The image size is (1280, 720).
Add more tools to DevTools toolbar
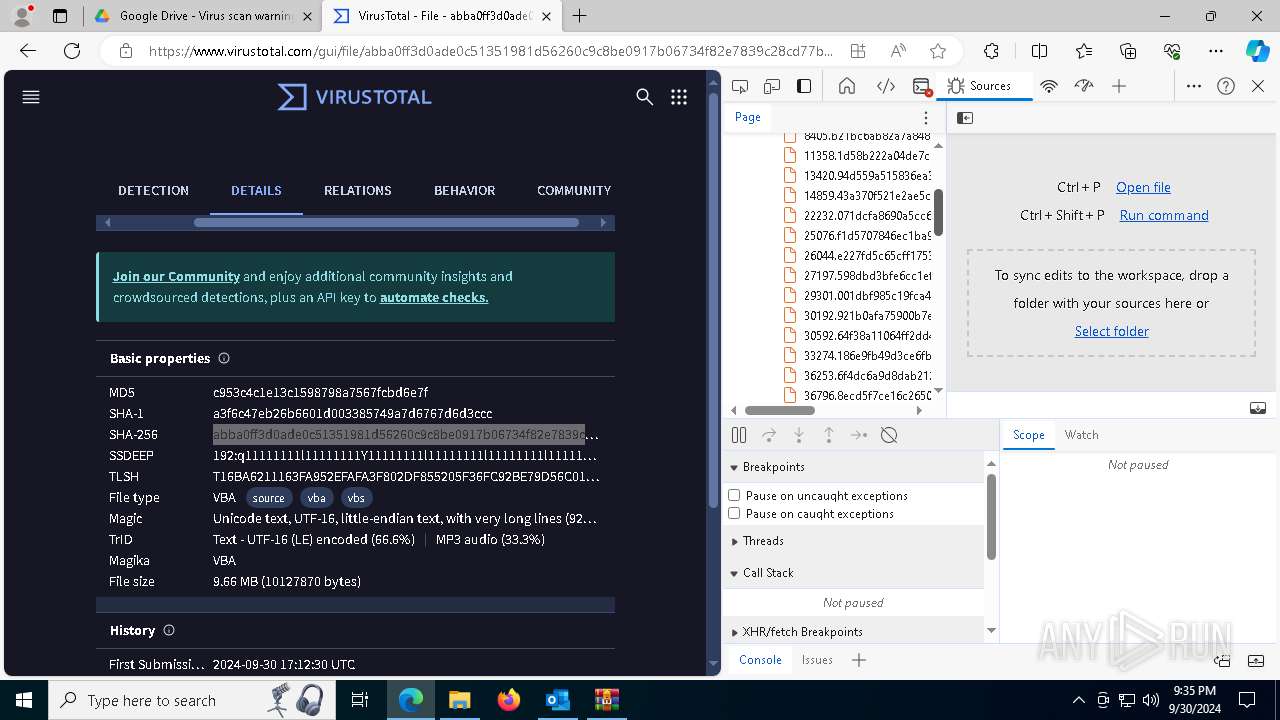coord(1119,86)
